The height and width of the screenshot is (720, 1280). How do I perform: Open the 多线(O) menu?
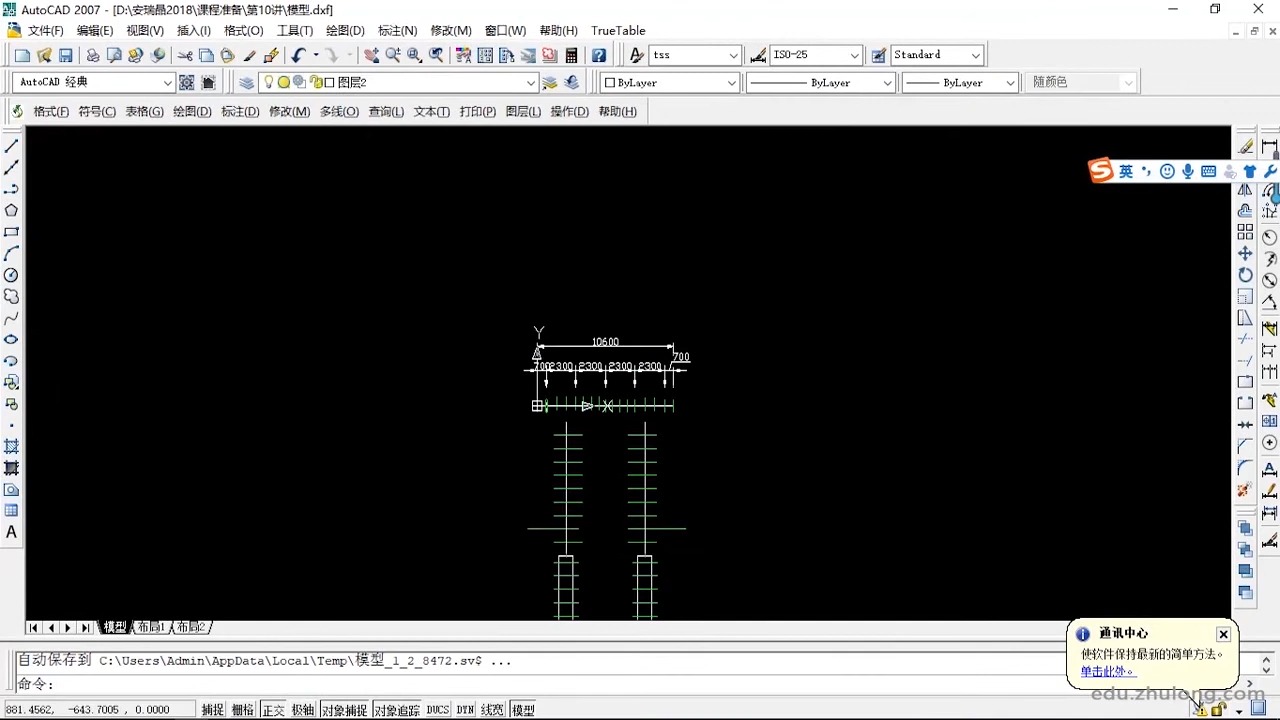(x=339, y=112)
